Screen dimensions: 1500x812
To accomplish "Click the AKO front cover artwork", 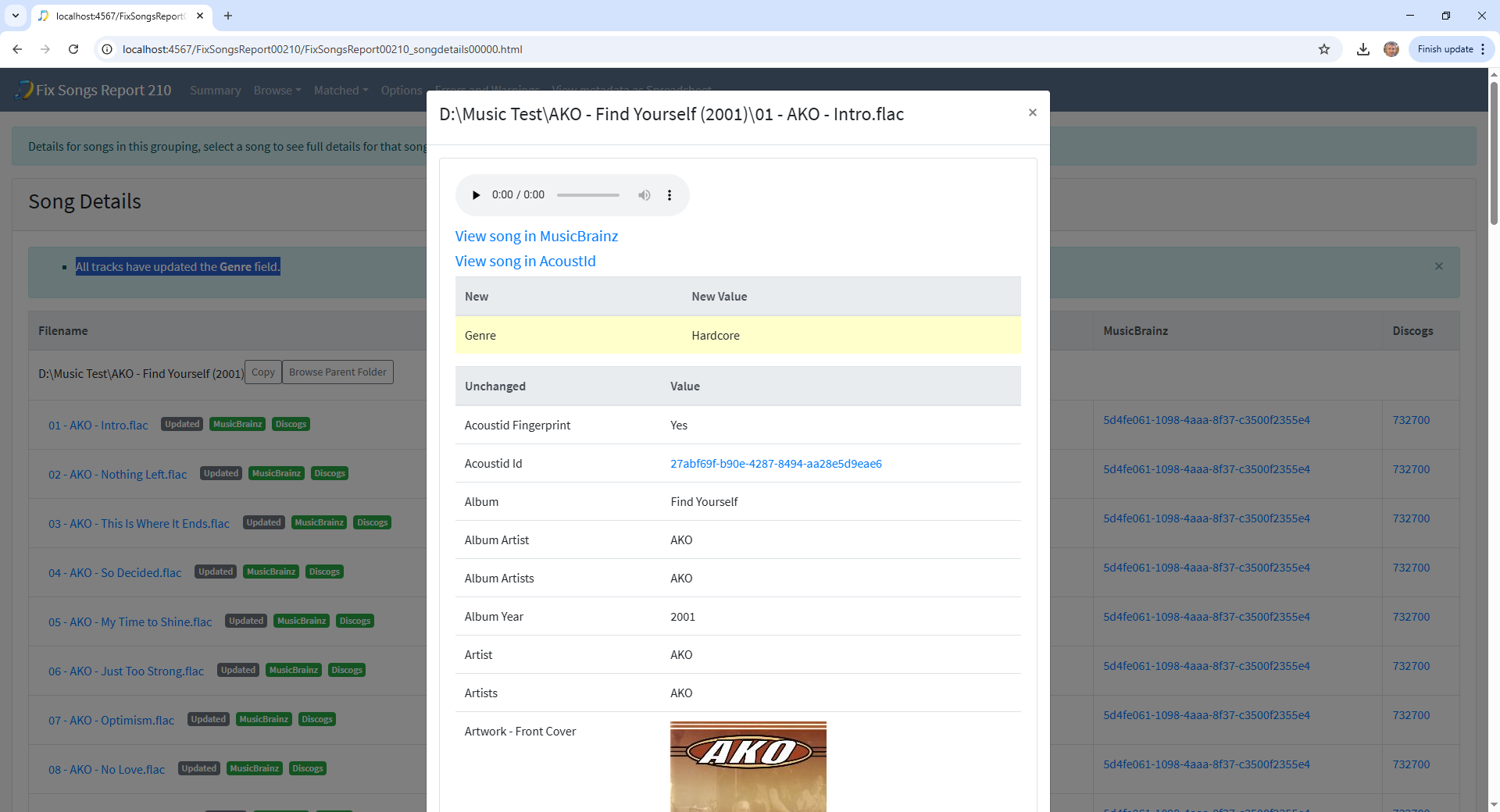I will tap(748, 766).
